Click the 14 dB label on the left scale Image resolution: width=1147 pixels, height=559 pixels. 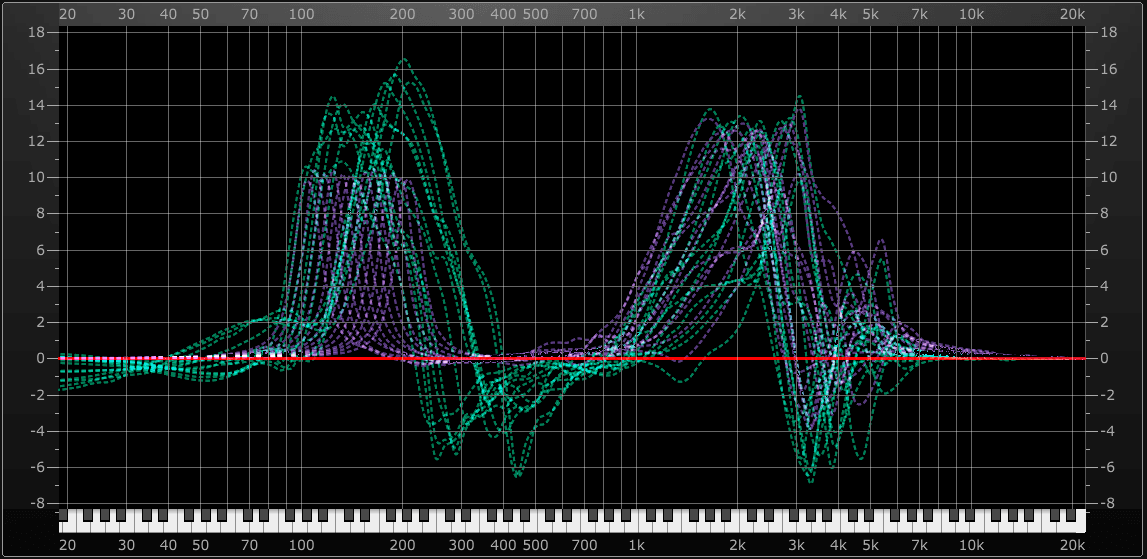(x=37, y=105)
